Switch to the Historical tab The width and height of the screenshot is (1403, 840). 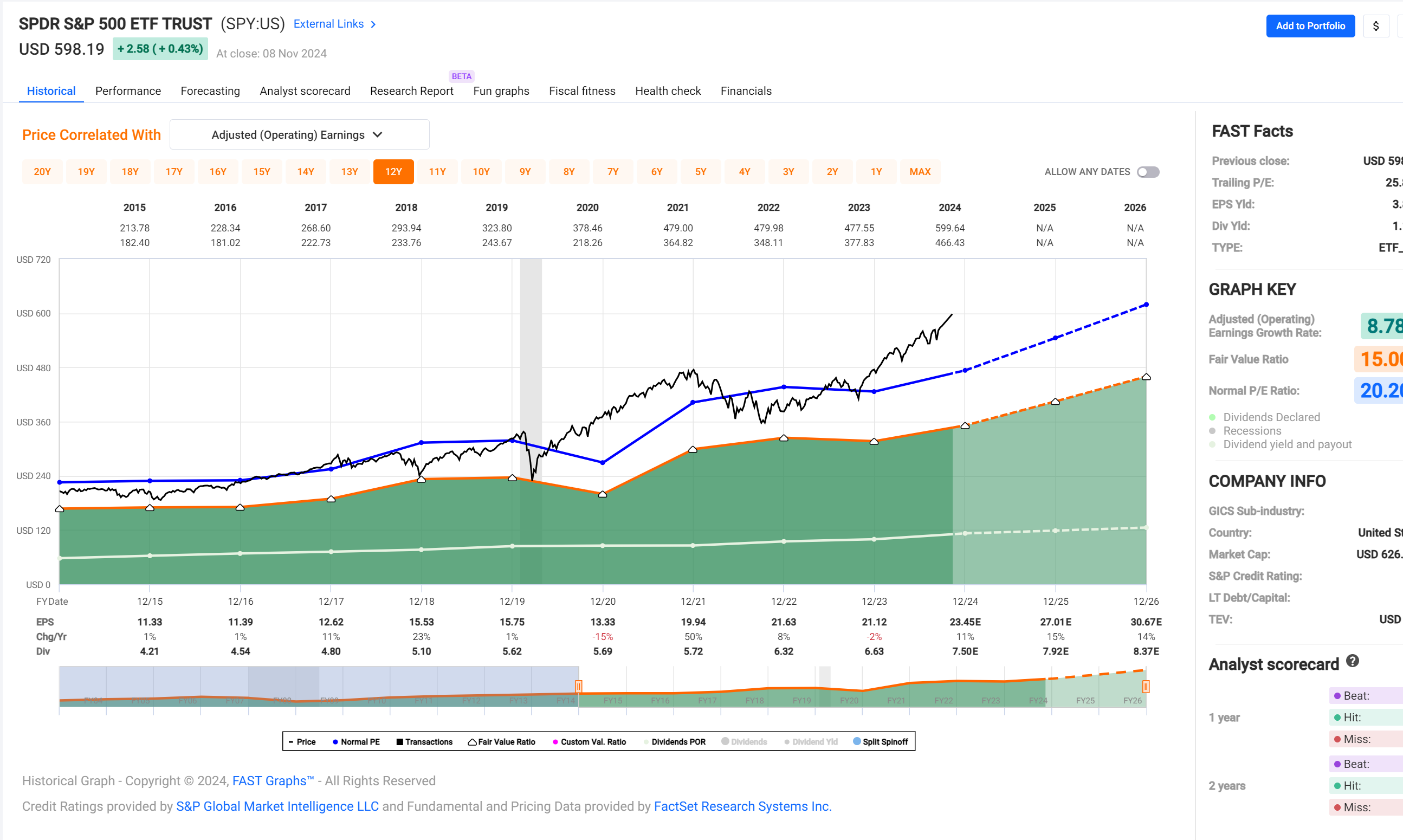[51, 91]
